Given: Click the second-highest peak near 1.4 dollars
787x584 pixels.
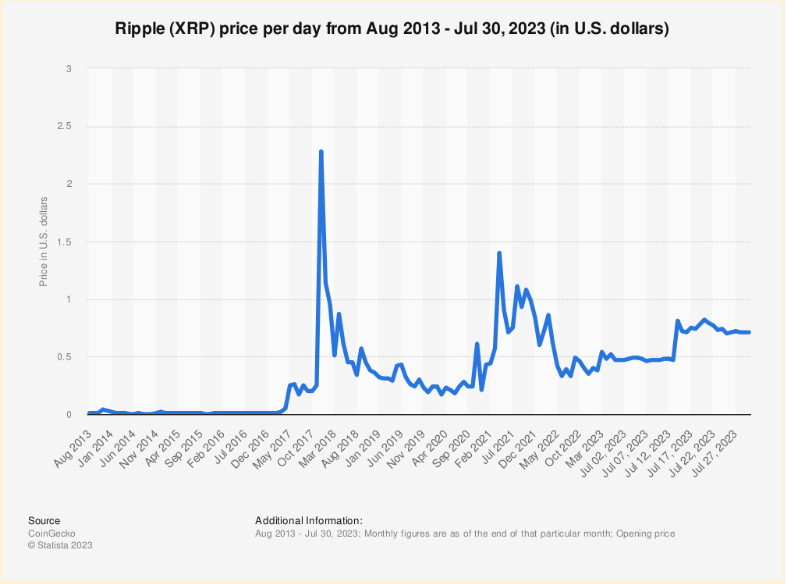Looking at the screenshot, I should click(x=498, y=253).
